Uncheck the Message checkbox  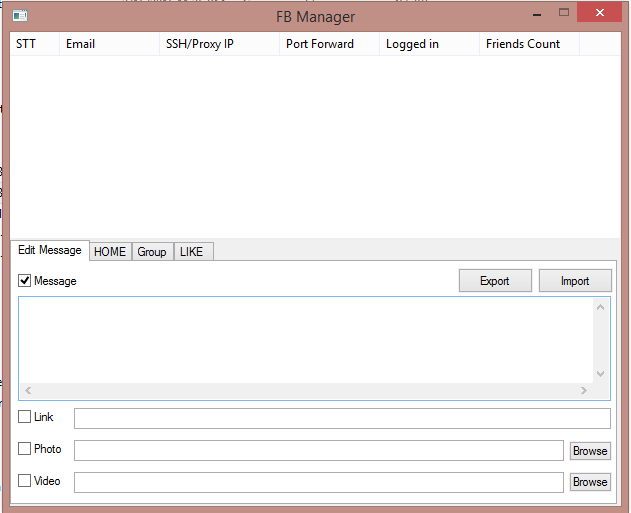(x=25, y=280)
